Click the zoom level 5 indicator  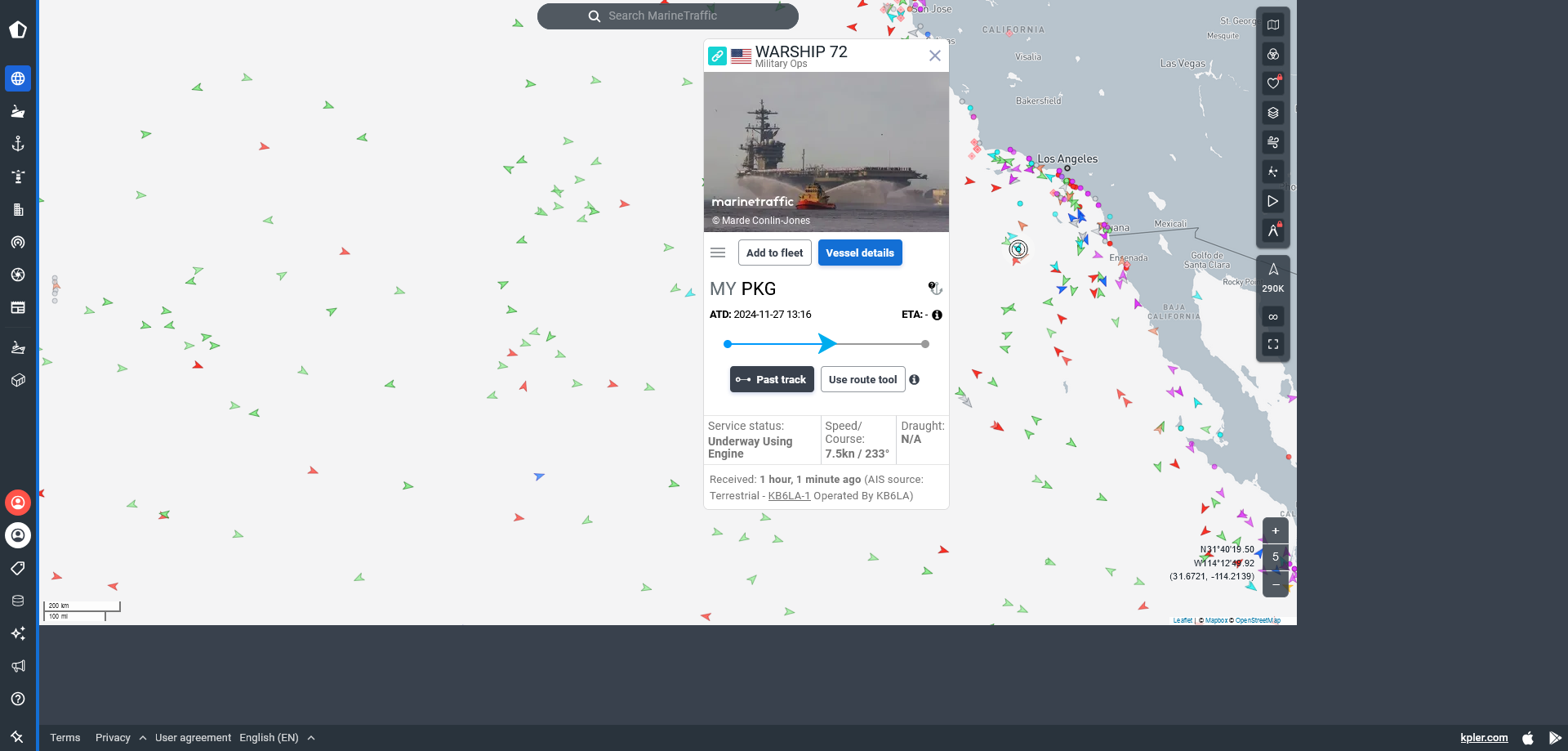point(1276,557)
